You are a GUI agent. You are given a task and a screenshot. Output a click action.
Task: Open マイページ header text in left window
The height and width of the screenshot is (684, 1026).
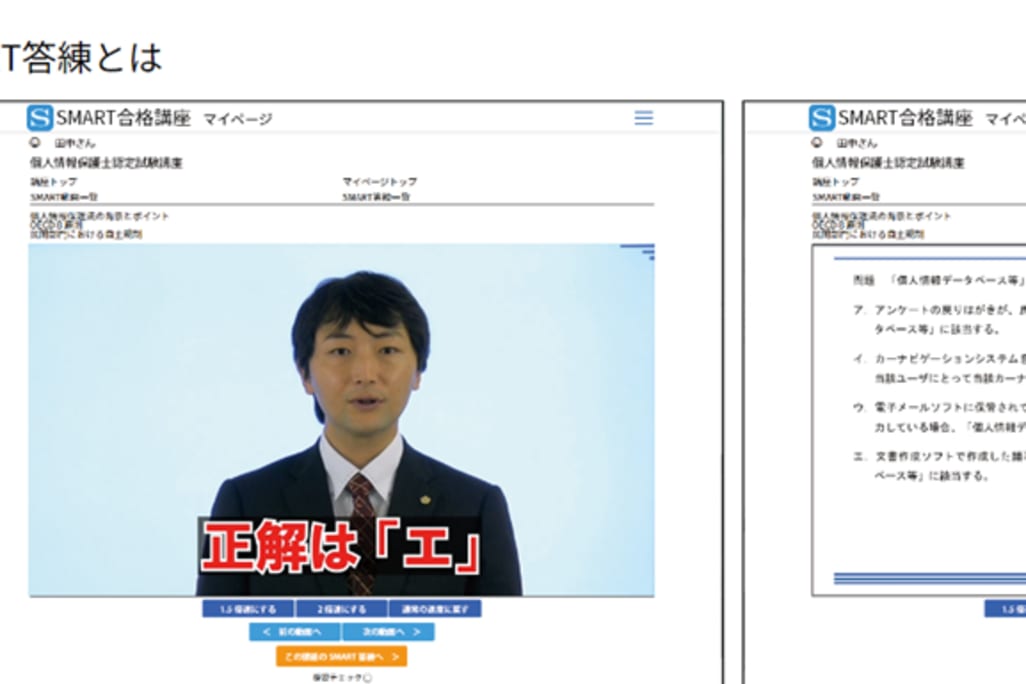click(237, 119)
